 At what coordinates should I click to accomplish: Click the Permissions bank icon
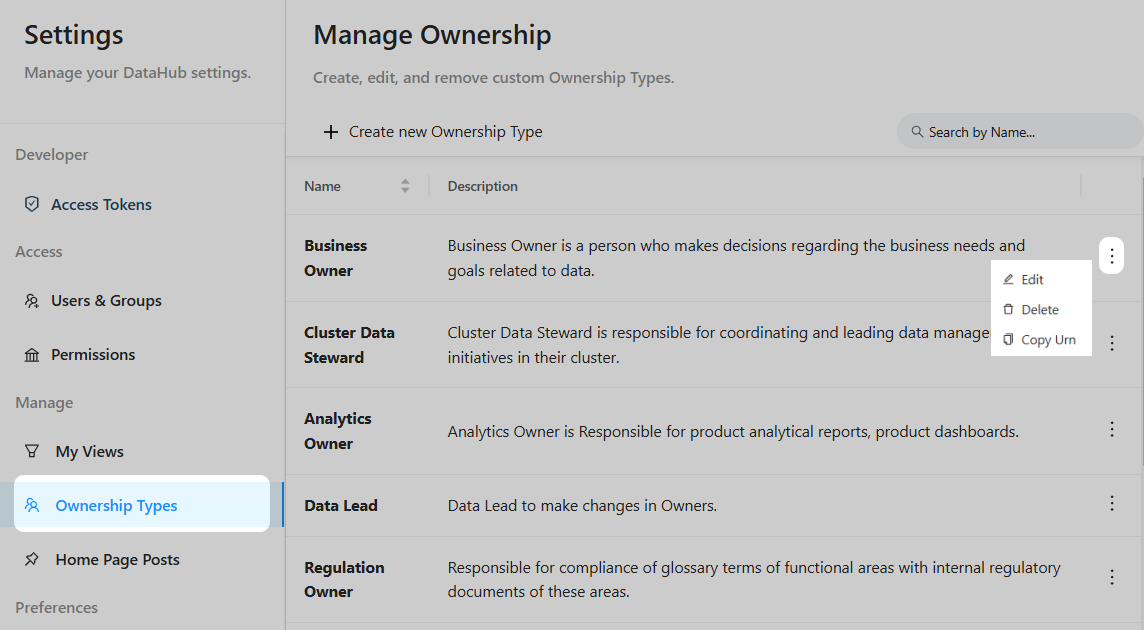point(32,355)
